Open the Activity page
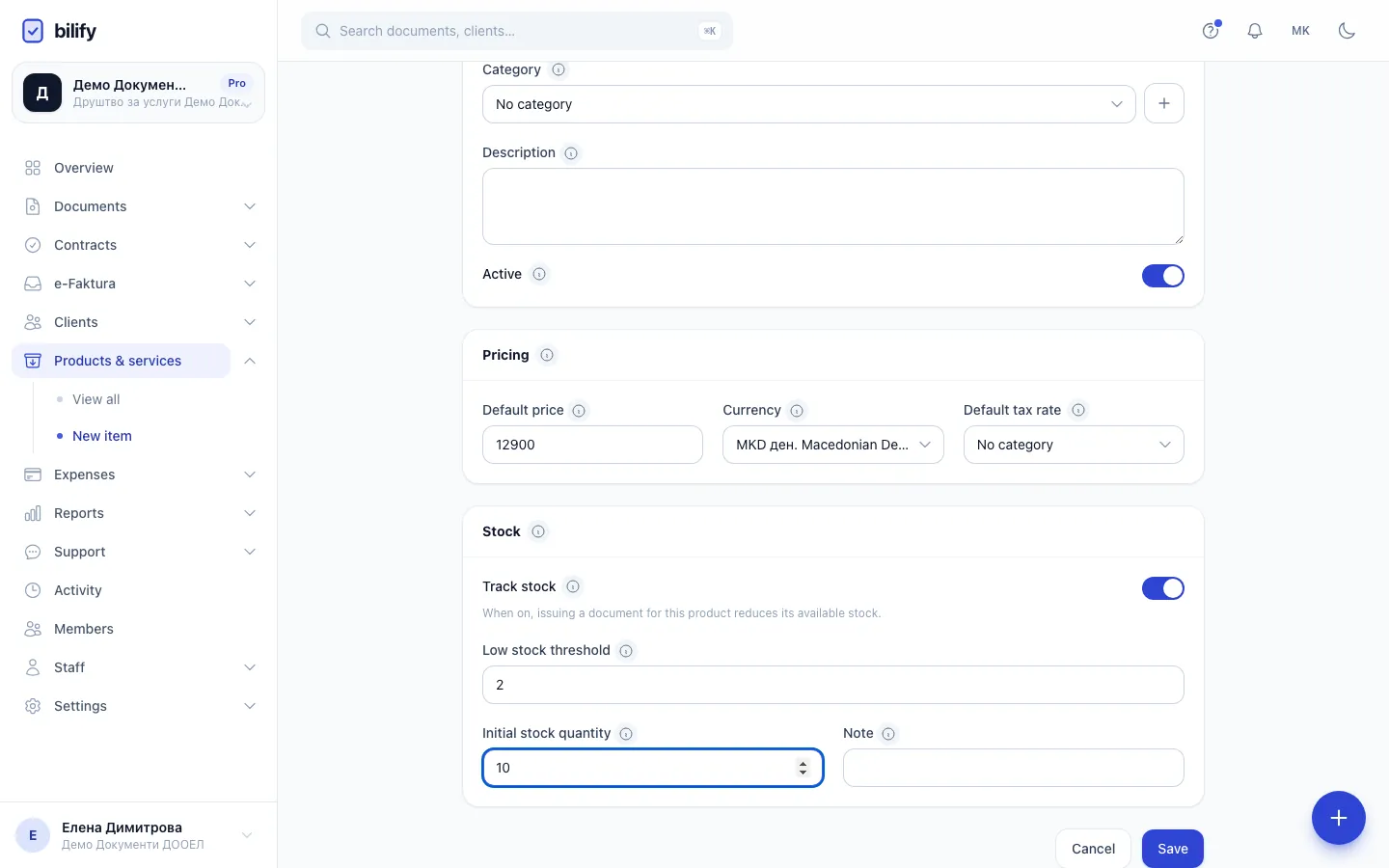 click(x=139, y=590)
